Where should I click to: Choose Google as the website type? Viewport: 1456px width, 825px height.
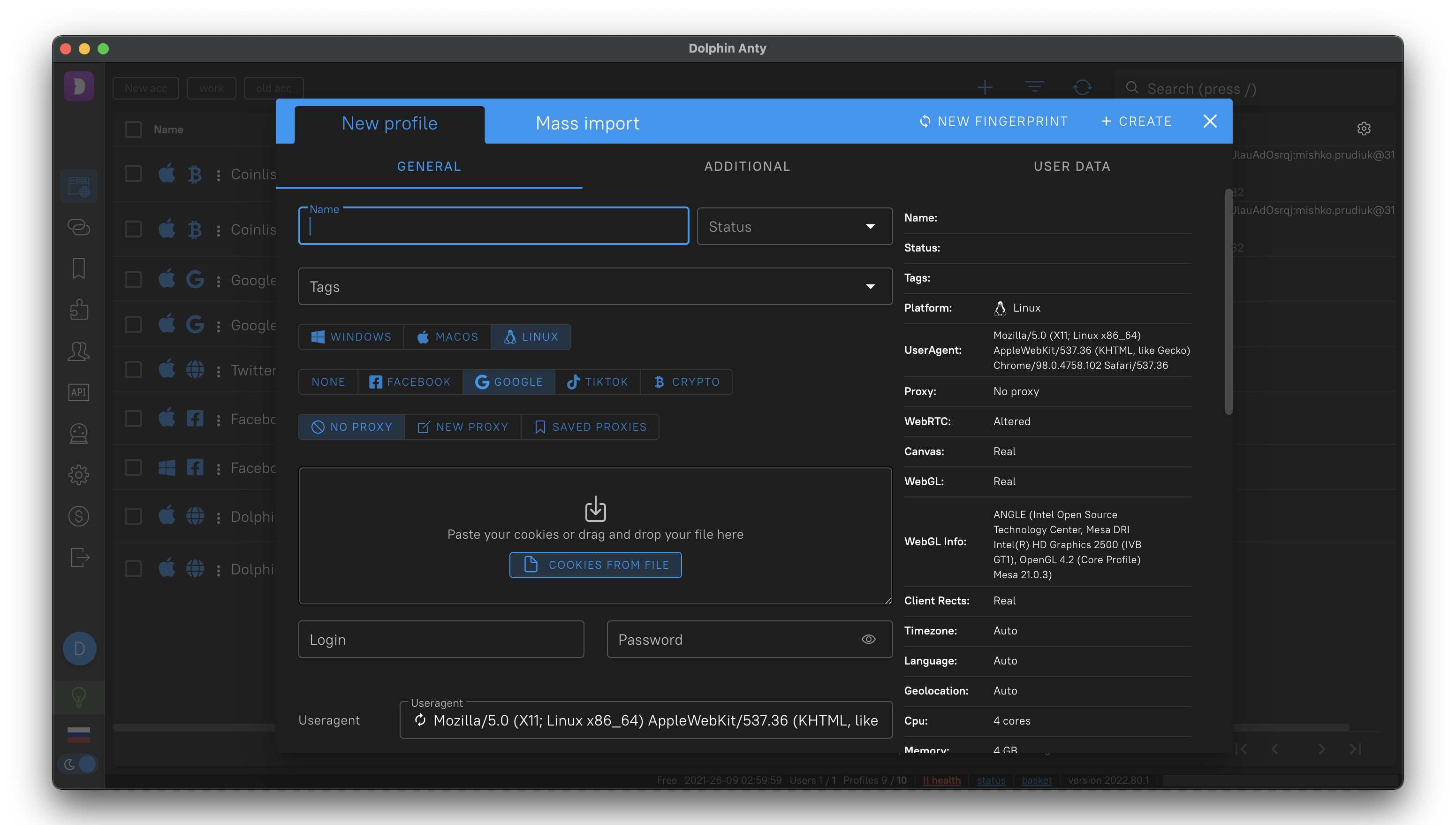pyautogui.click(x=508, y=382)
